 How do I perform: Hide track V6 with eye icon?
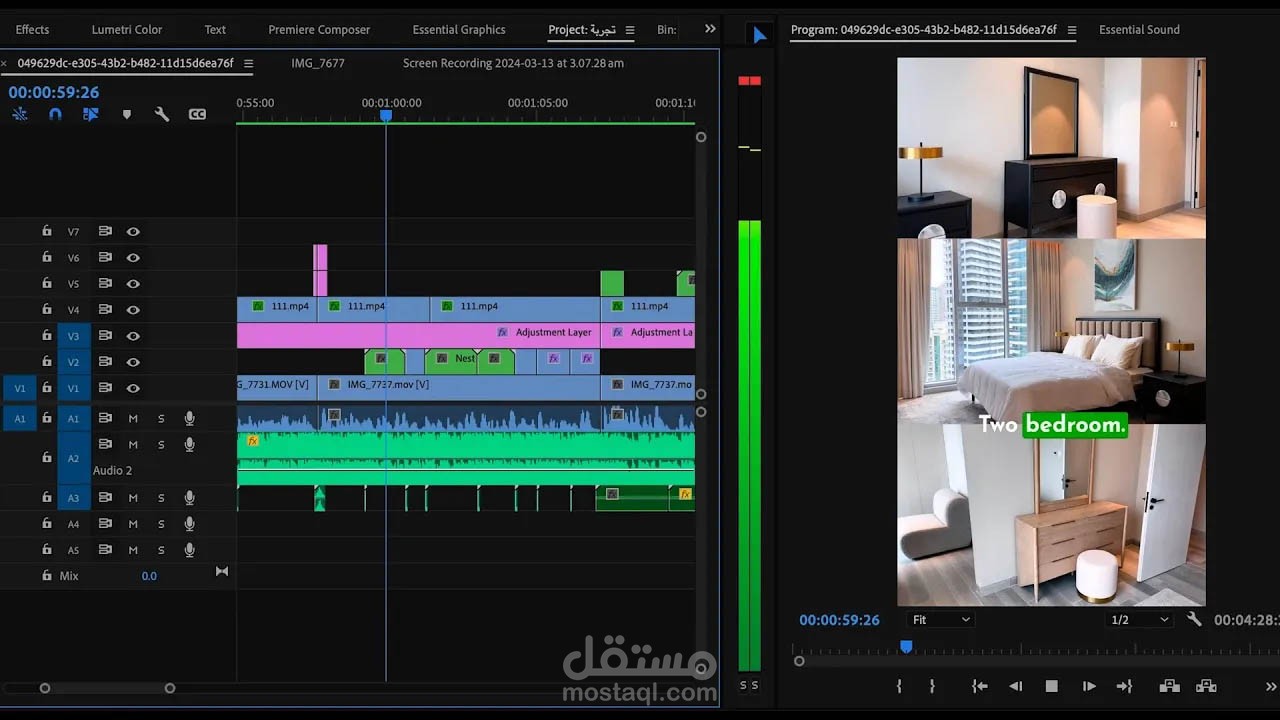pos(133,257)
